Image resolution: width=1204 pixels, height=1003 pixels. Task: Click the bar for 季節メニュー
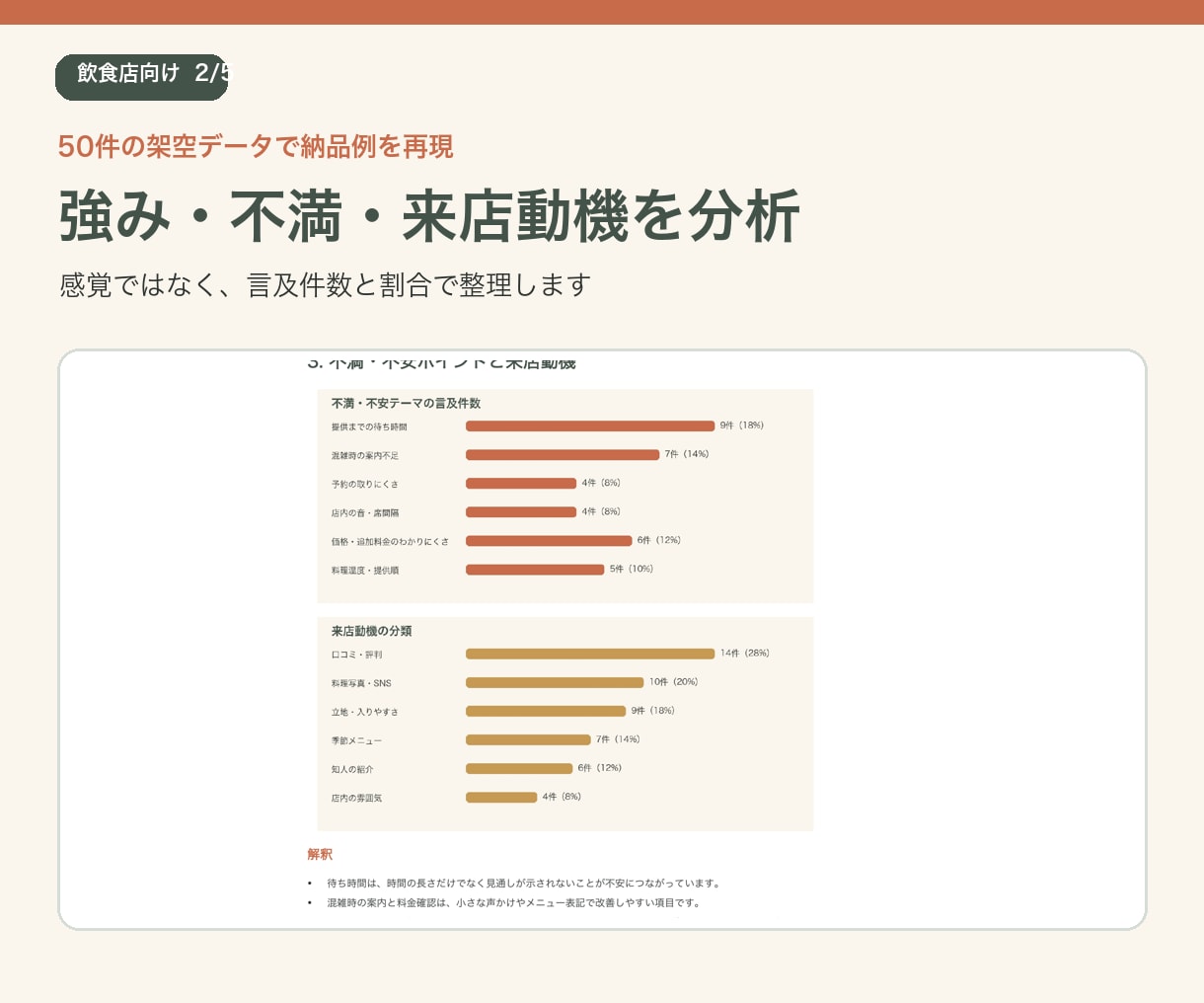pyautogui.click(x=528, y=739)
